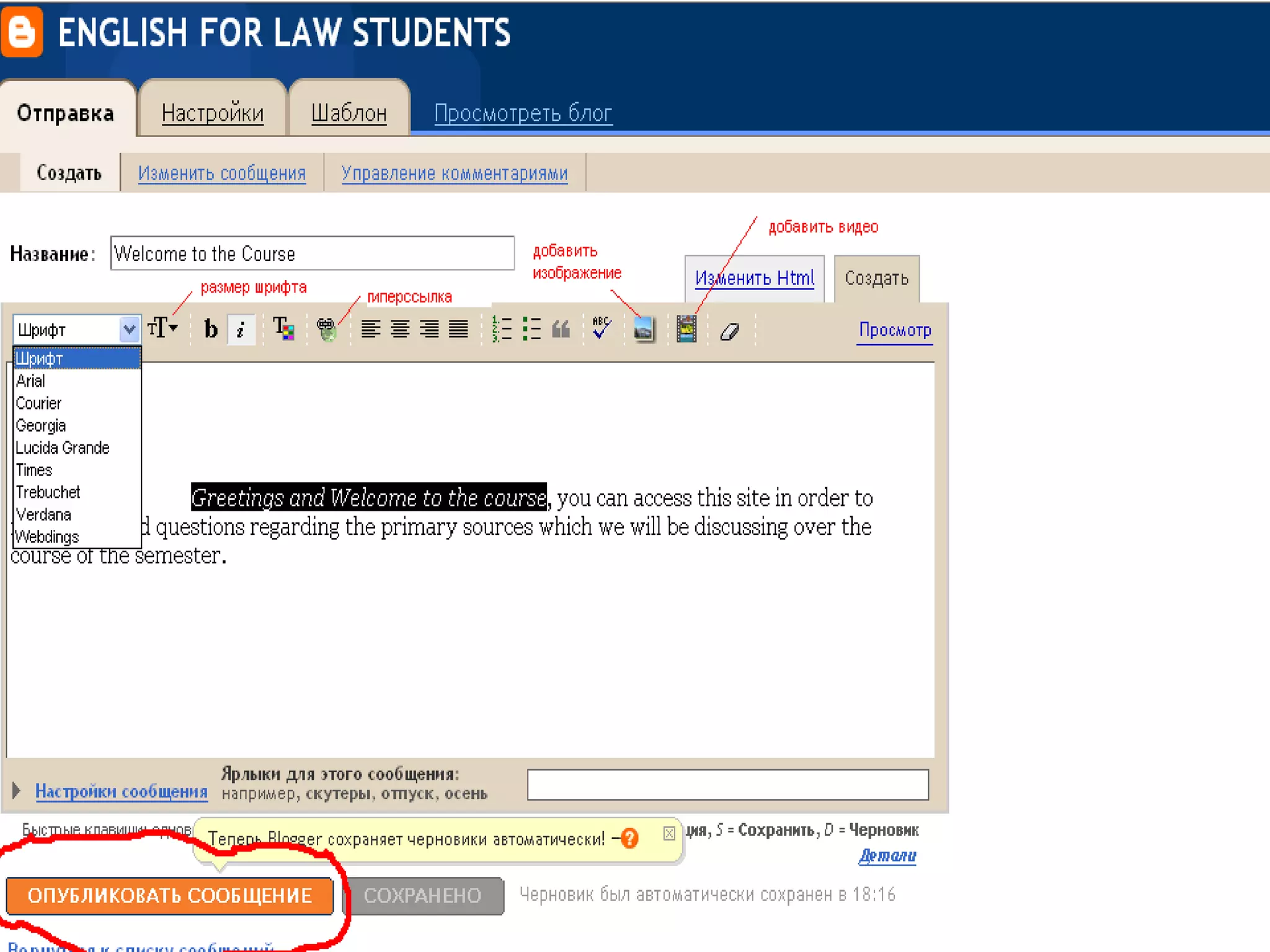
Task: Toggle italic text formatting
Action: tap(241, 329)
